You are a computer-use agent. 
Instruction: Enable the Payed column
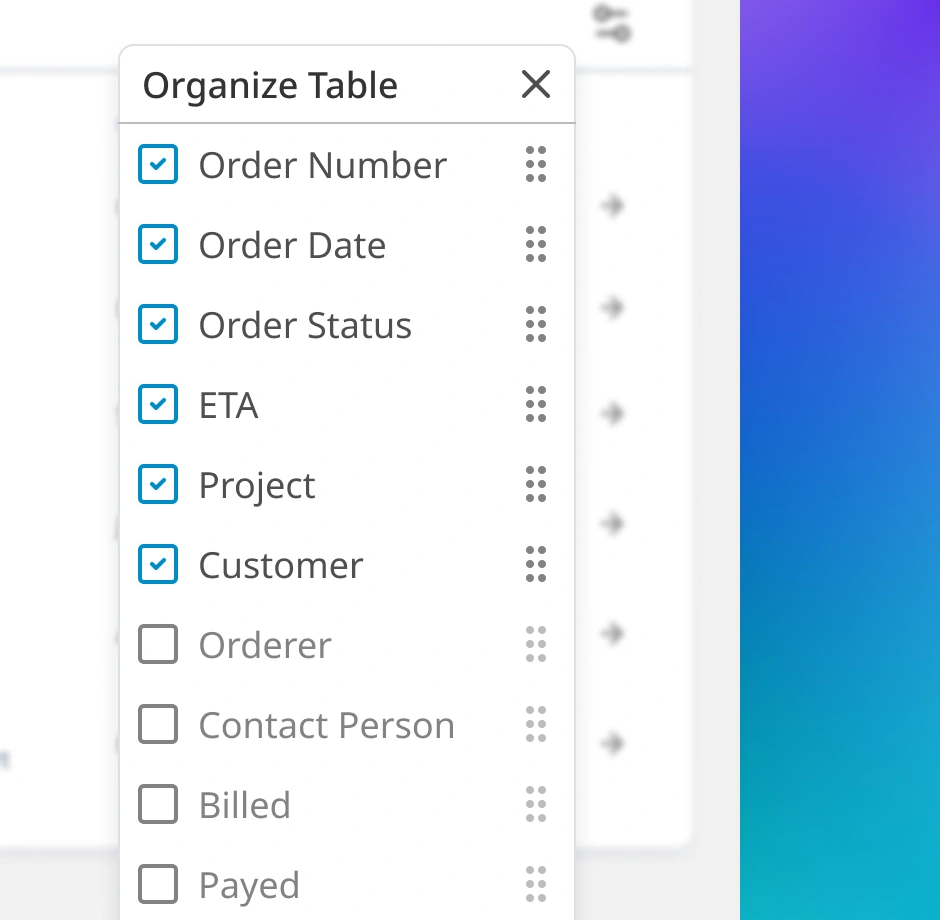[x=158, y=884]
